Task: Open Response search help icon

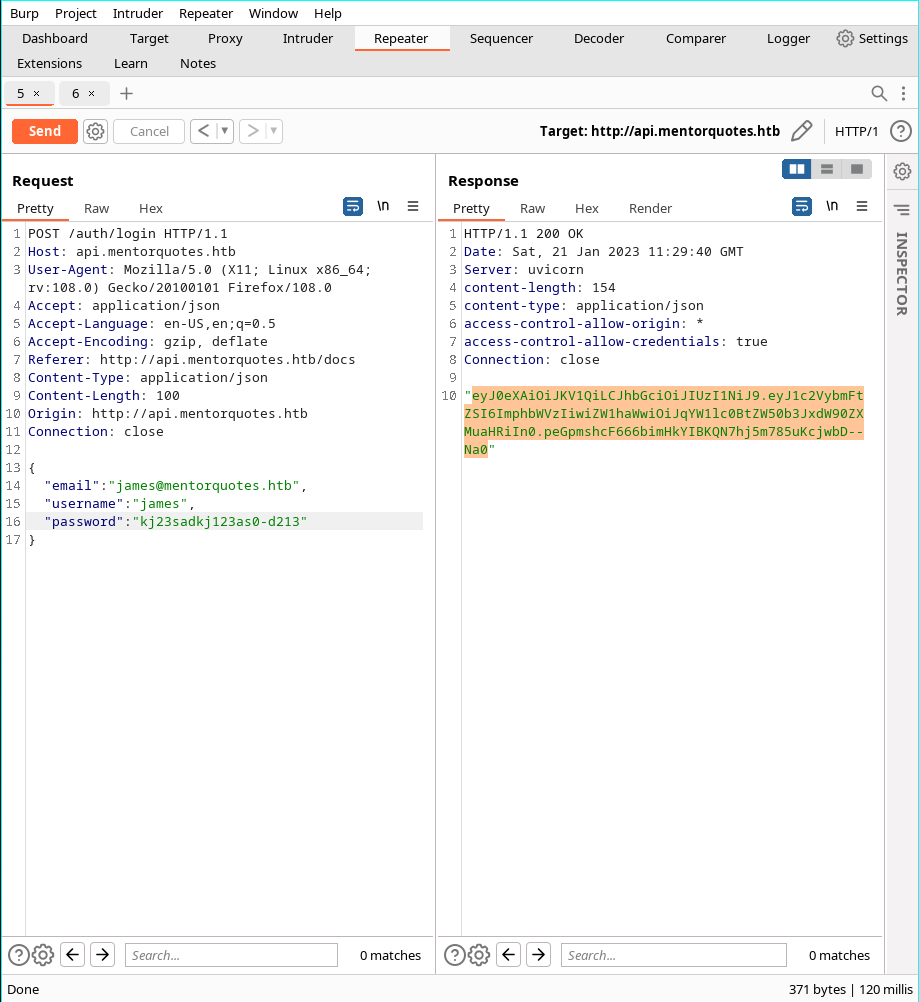Action: tap(454, 955)
